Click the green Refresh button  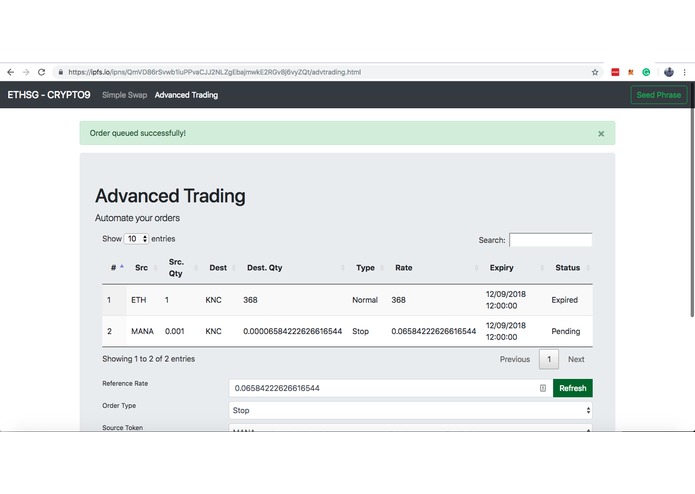coord(573,388)
